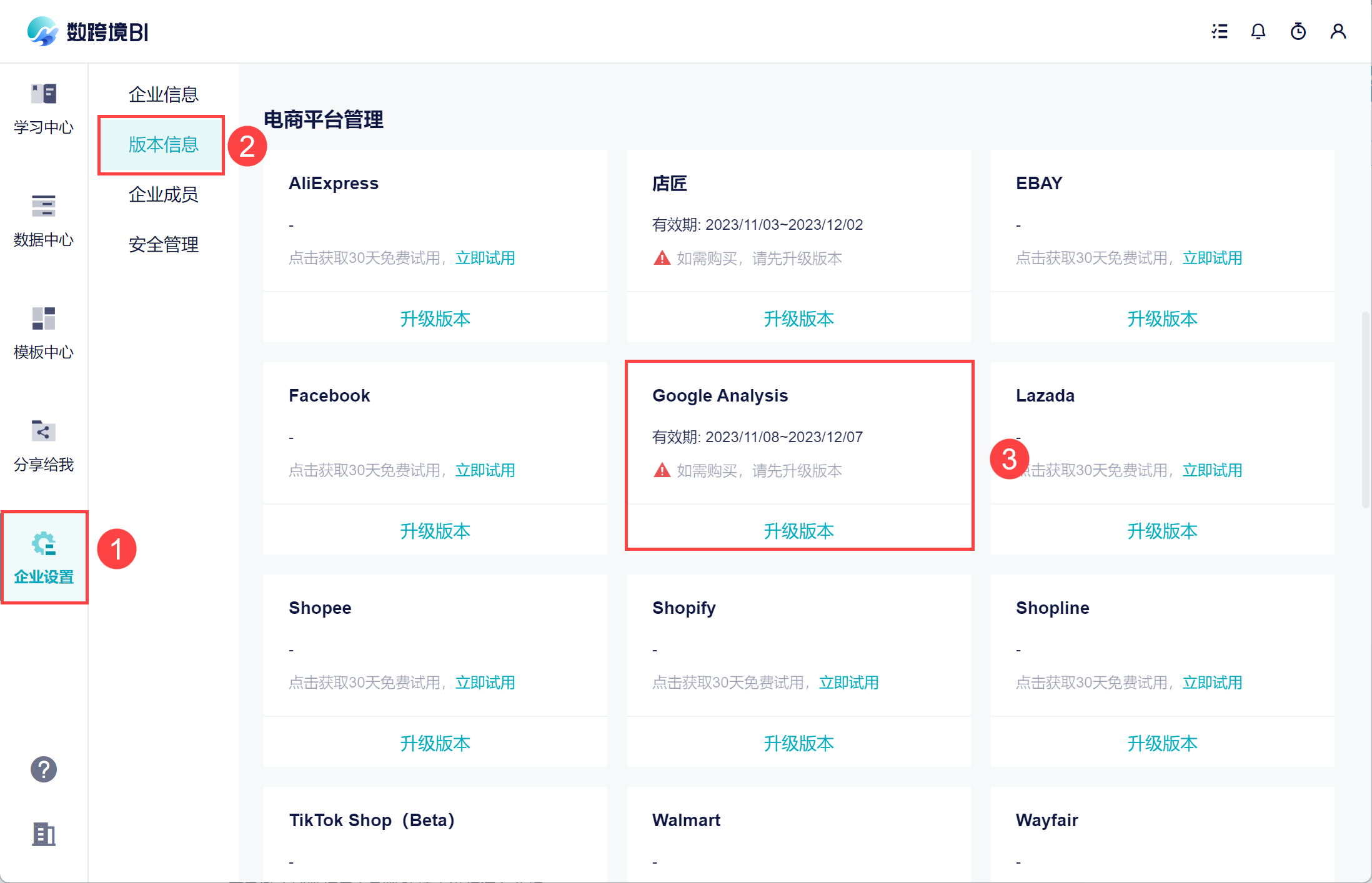Click the help question mark icon

coord(44,769)
